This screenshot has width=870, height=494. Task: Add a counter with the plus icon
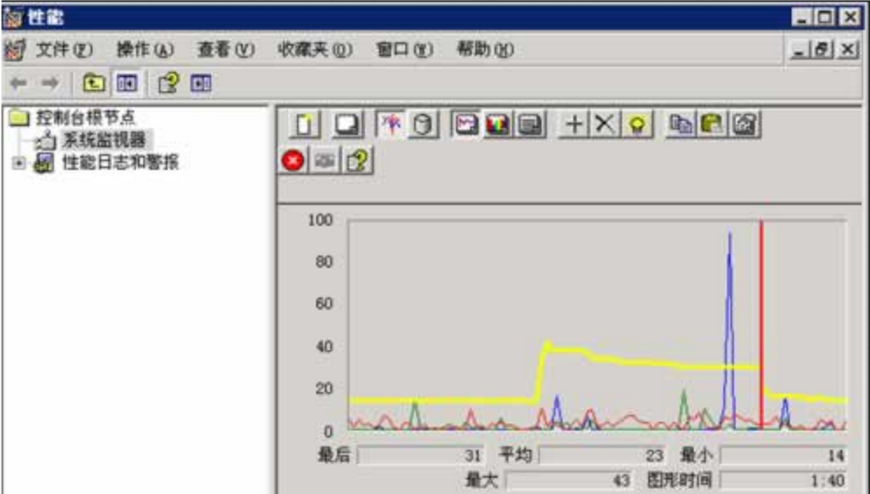pos(574,125)
